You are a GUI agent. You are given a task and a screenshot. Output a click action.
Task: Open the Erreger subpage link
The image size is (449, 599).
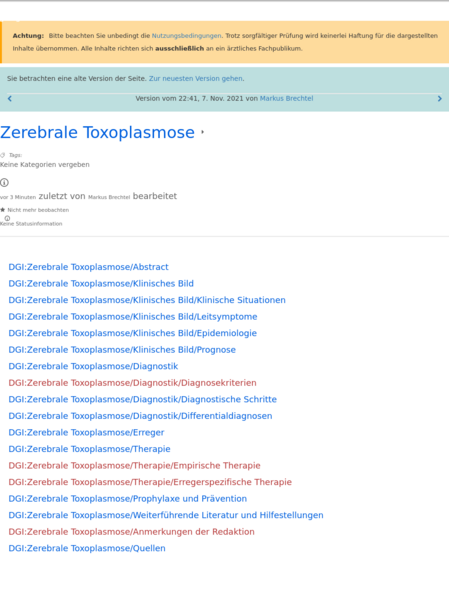click(x=86, y=432)
